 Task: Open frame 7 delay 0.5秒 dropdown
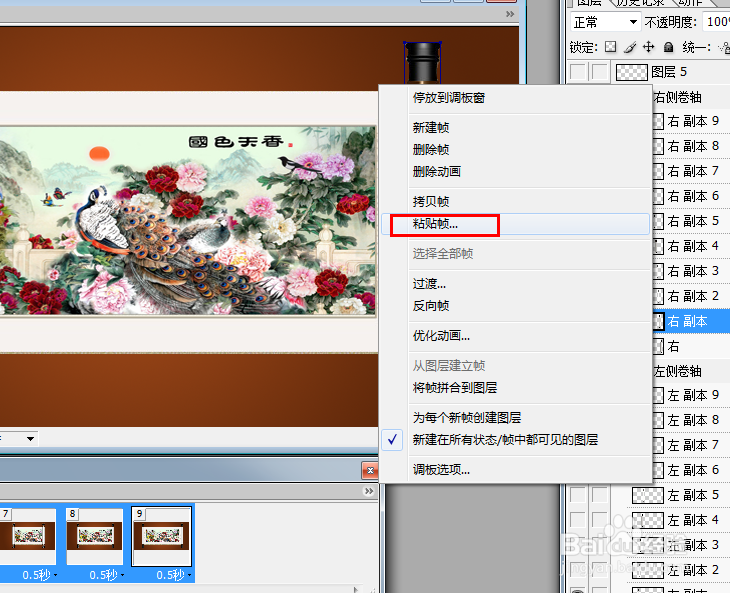click(x=40, y=575)
